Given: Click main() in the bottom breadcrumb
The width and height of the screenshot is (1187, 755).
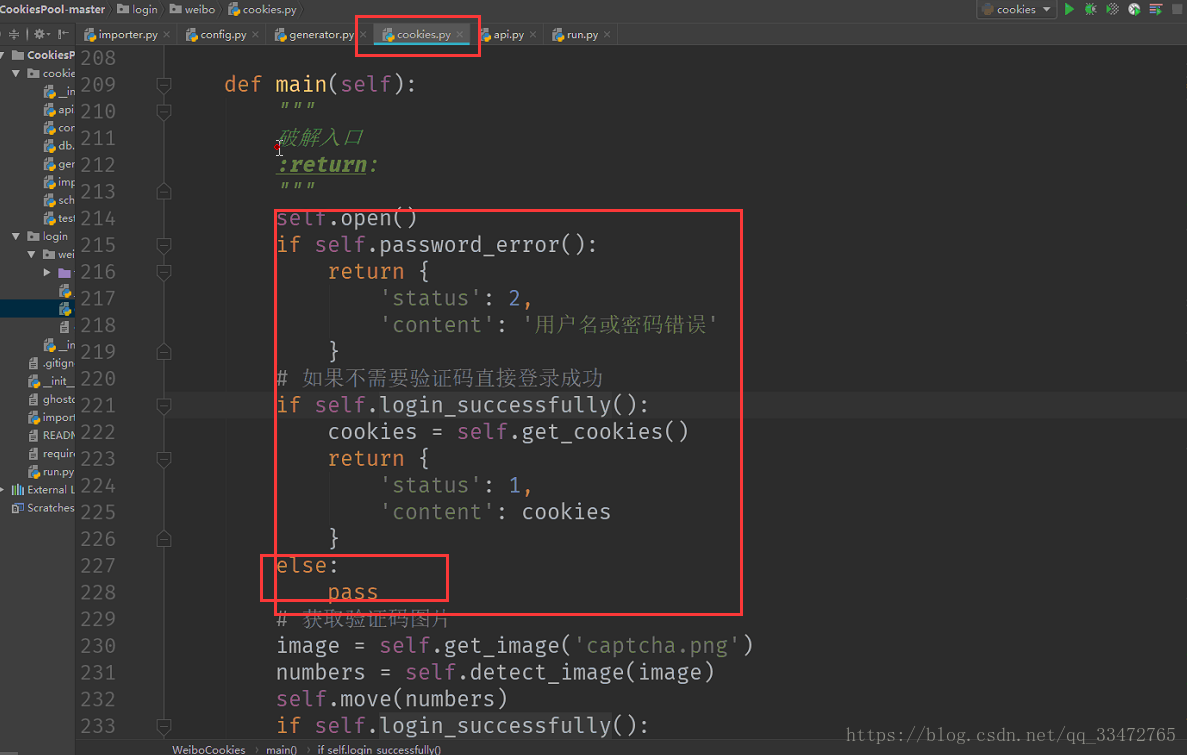Looking at the screenshot, I should coord(282,749).
